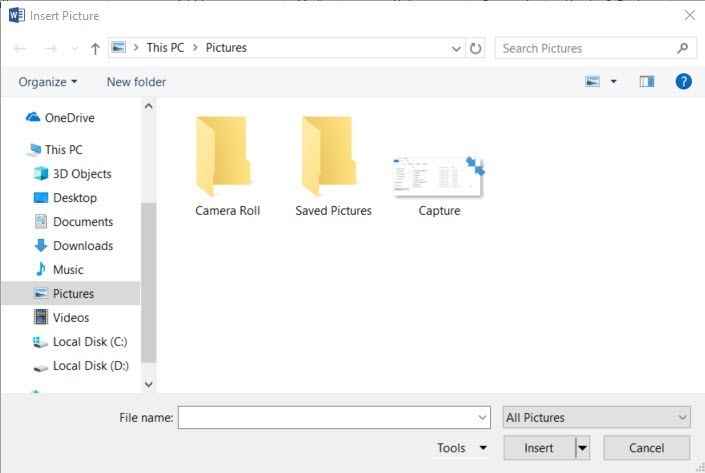This screenshot has height=473, width=705.
Task: Open Desktop in the sidebar
Action: point(66,198)
